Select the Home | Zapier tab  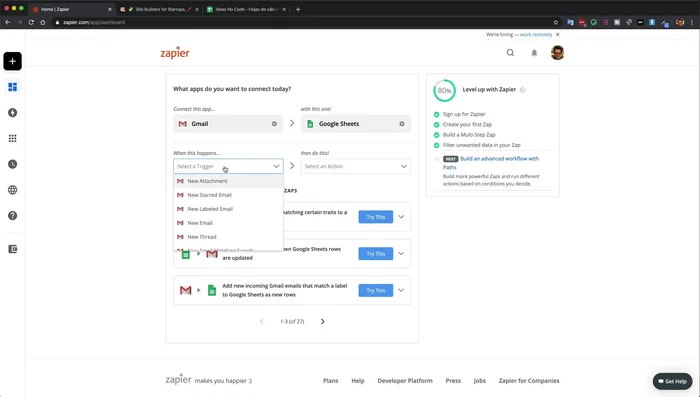tap(71, 9)
